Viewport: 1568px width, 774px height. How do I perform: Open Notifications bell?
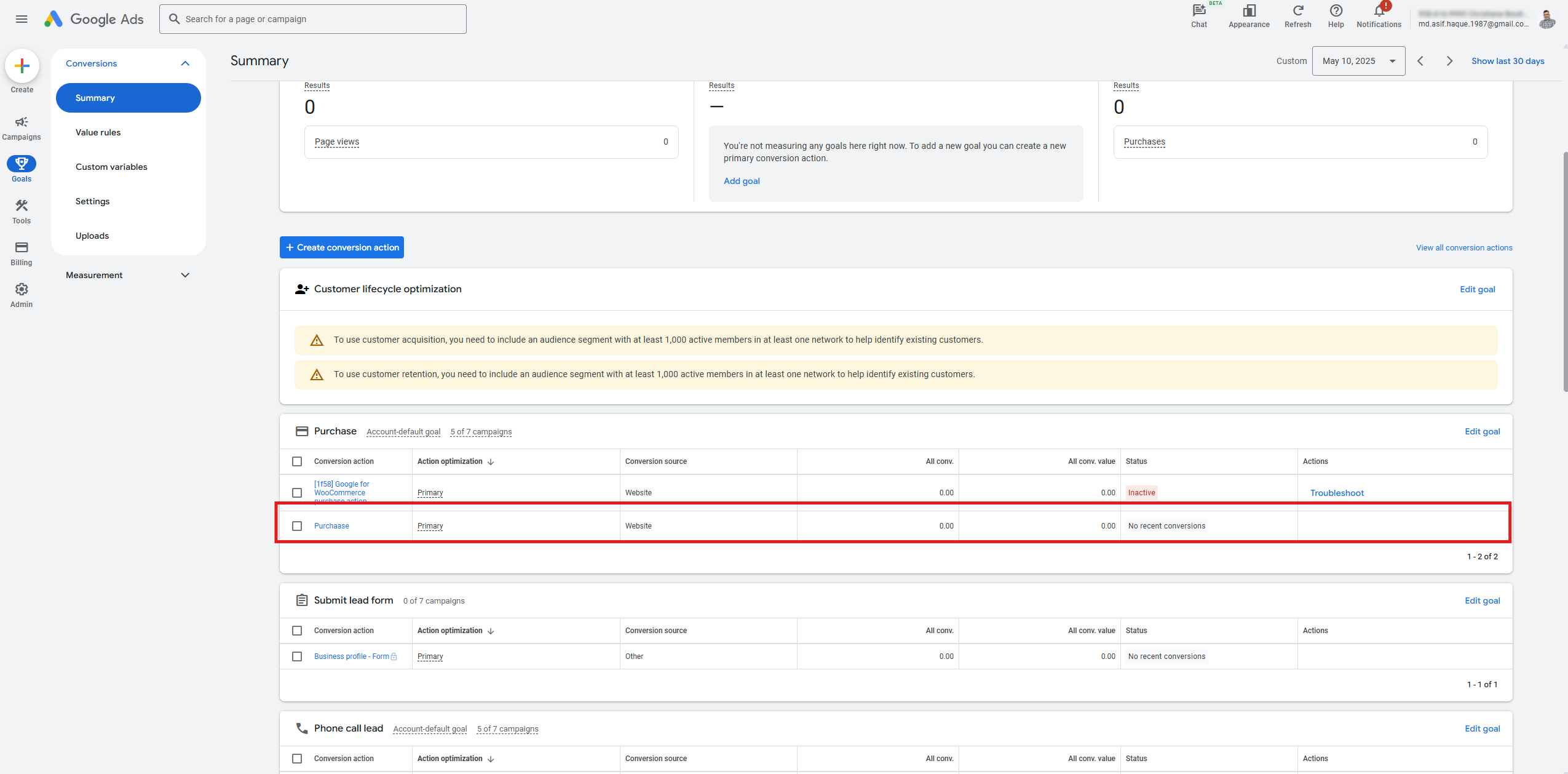point(1379,15)
